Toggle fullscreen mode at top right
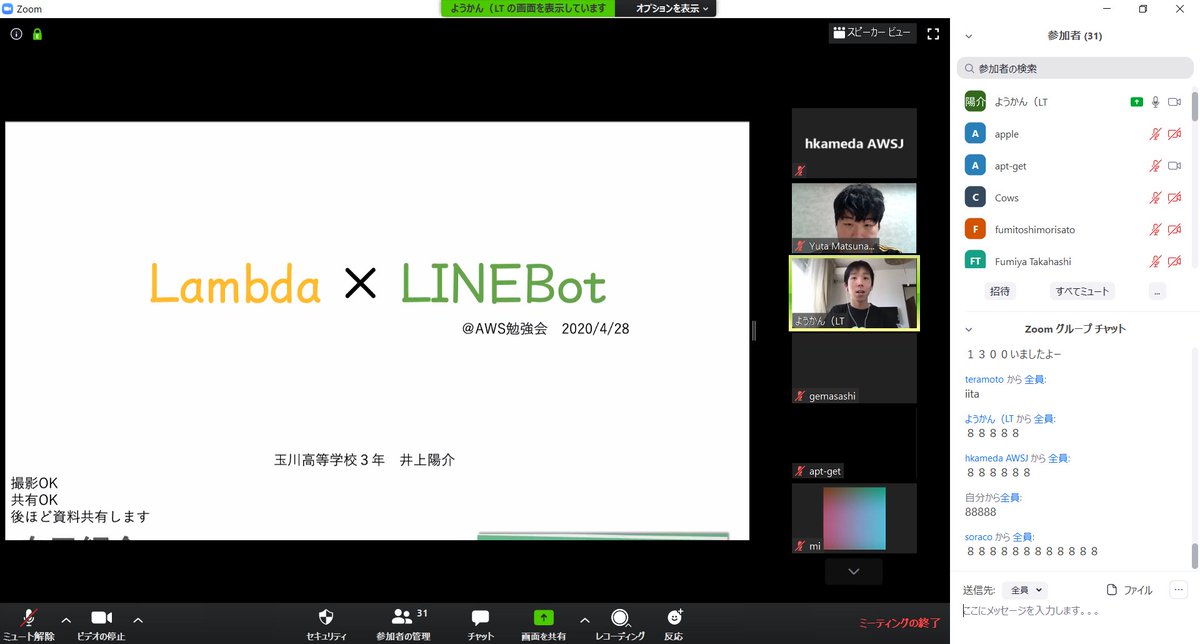This screenshot has width=1200, height=644. click(x=933, y=33)
